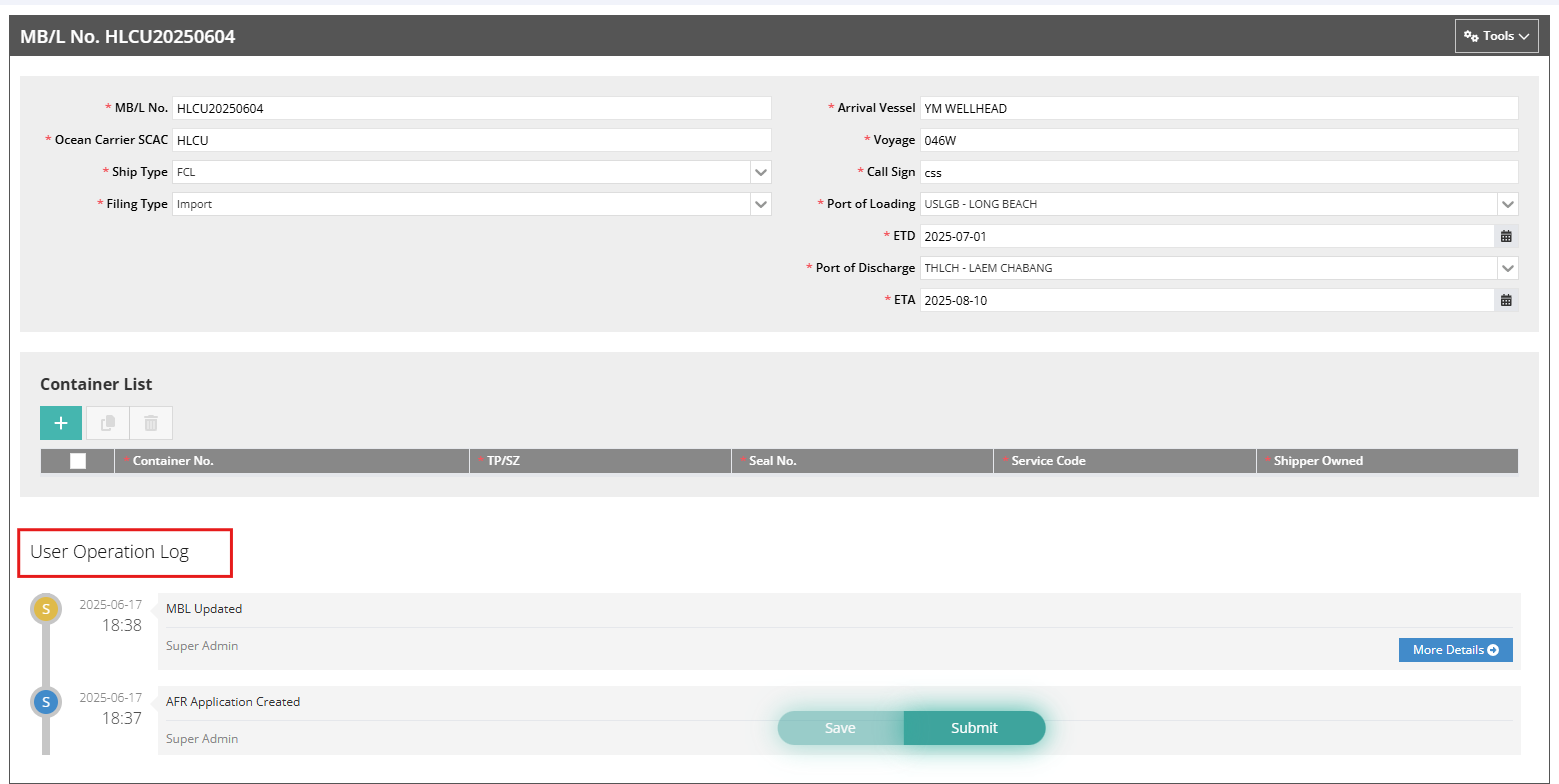Click the Submit button
Screen dimensions: 1559x784
point(974,728)
